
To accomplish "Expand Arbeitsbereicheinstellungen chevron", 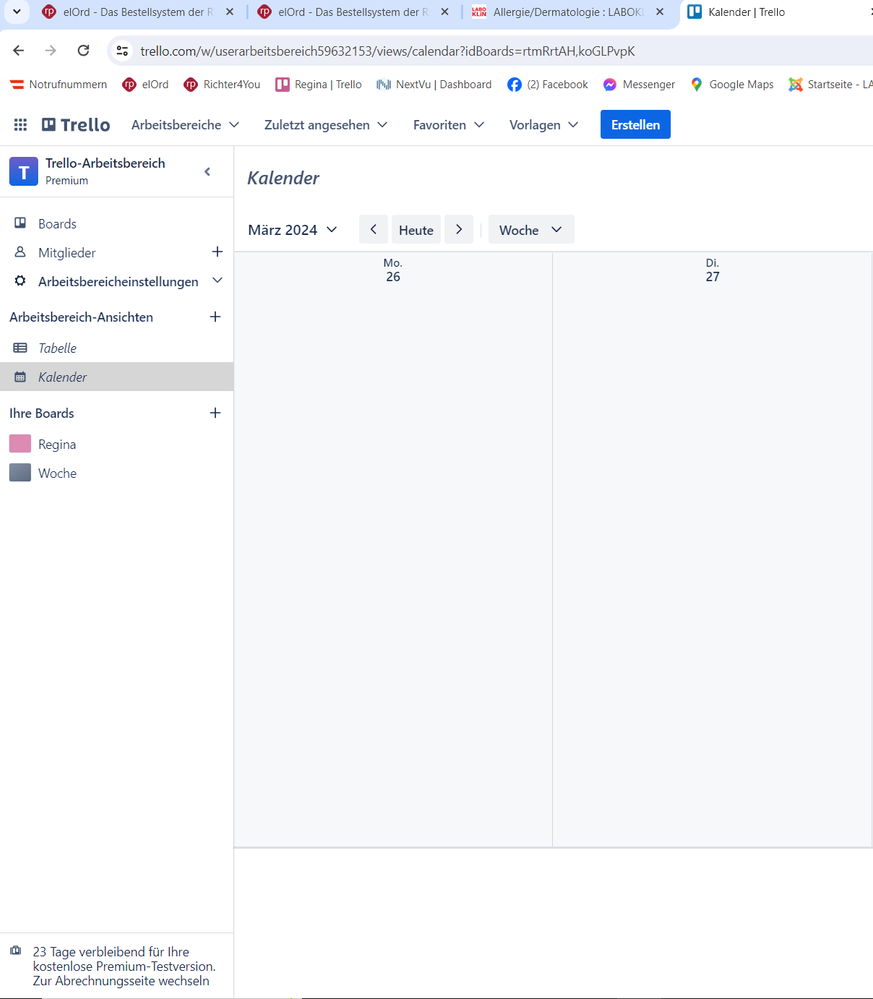I will click(217, 280).
